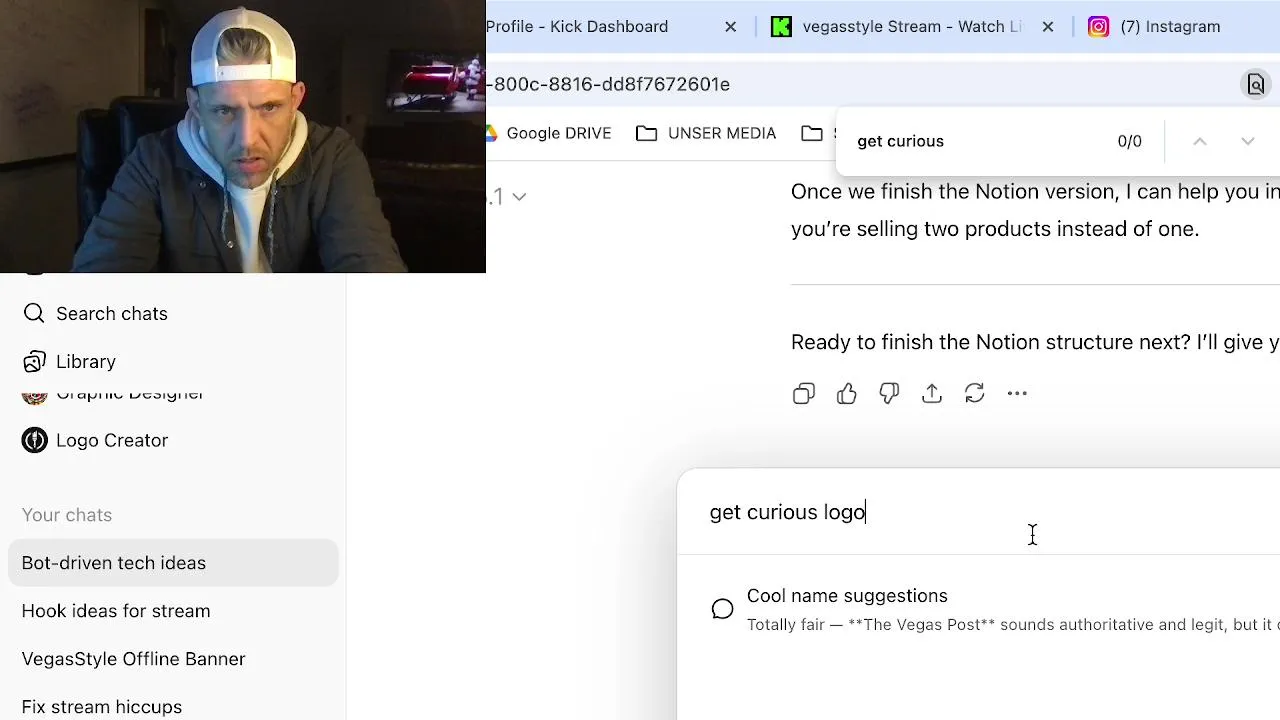Share the response via upload icon
1280x720 pixels.
932,394
